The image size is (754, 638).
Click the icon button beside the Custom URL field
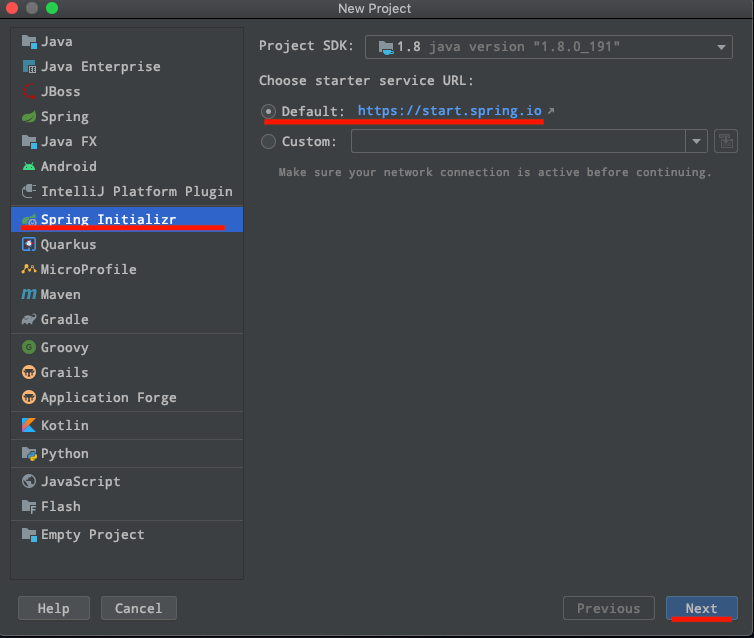click(726, 141)
